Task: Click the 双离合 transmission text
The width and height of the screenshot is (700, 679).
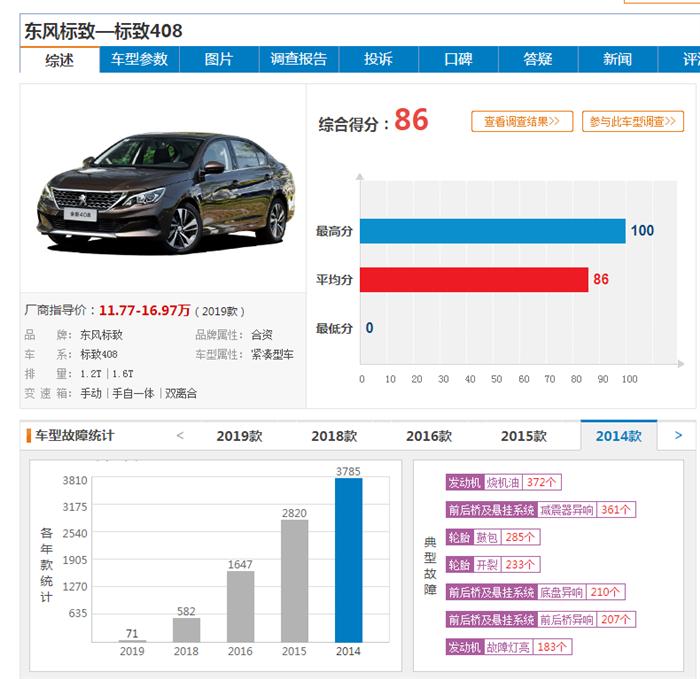Action: 181,393
